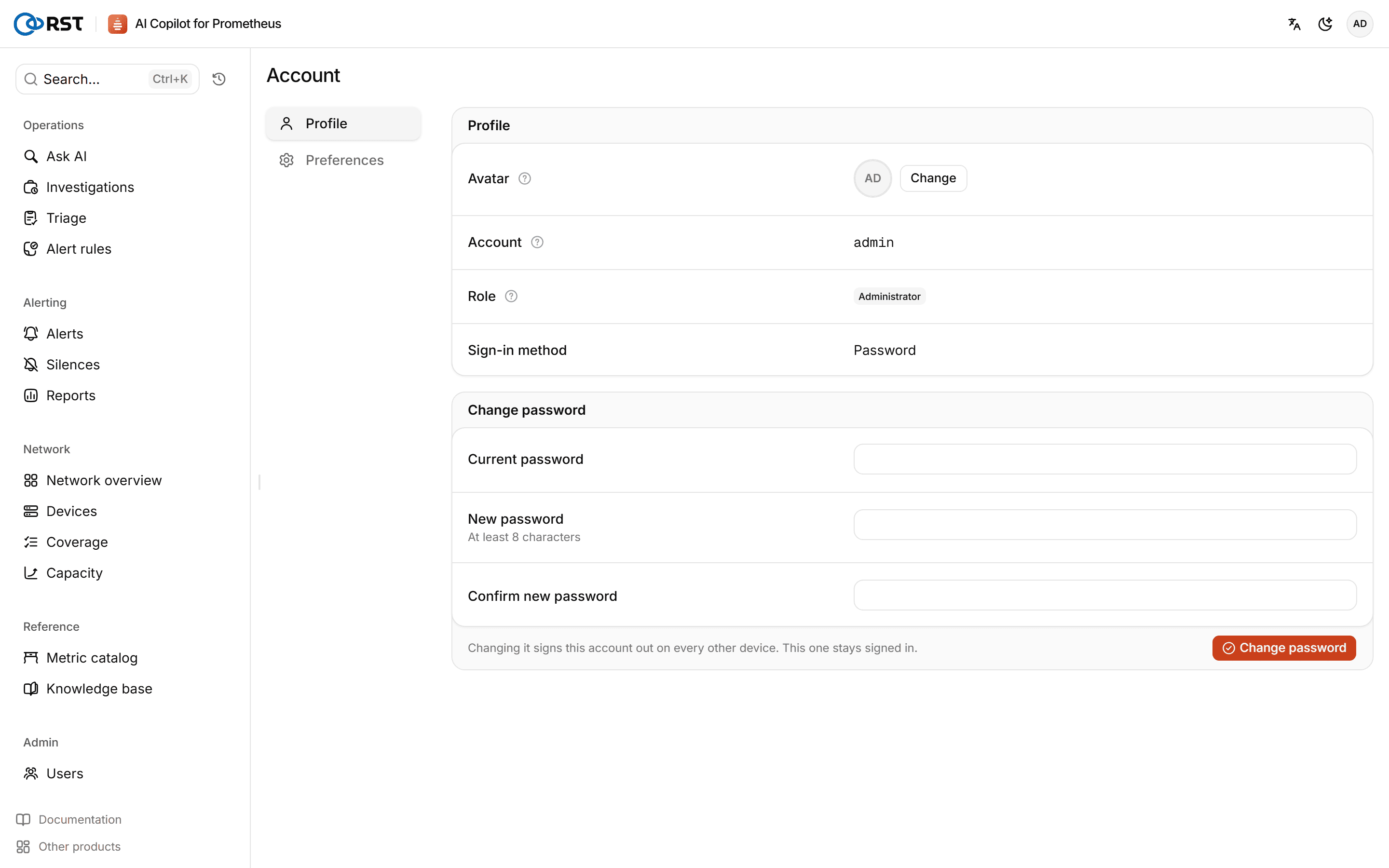Image resolution: width=1389 pixels, height=868 pixels.
Task: Focus the New password field
Action: click(1105, 525)
